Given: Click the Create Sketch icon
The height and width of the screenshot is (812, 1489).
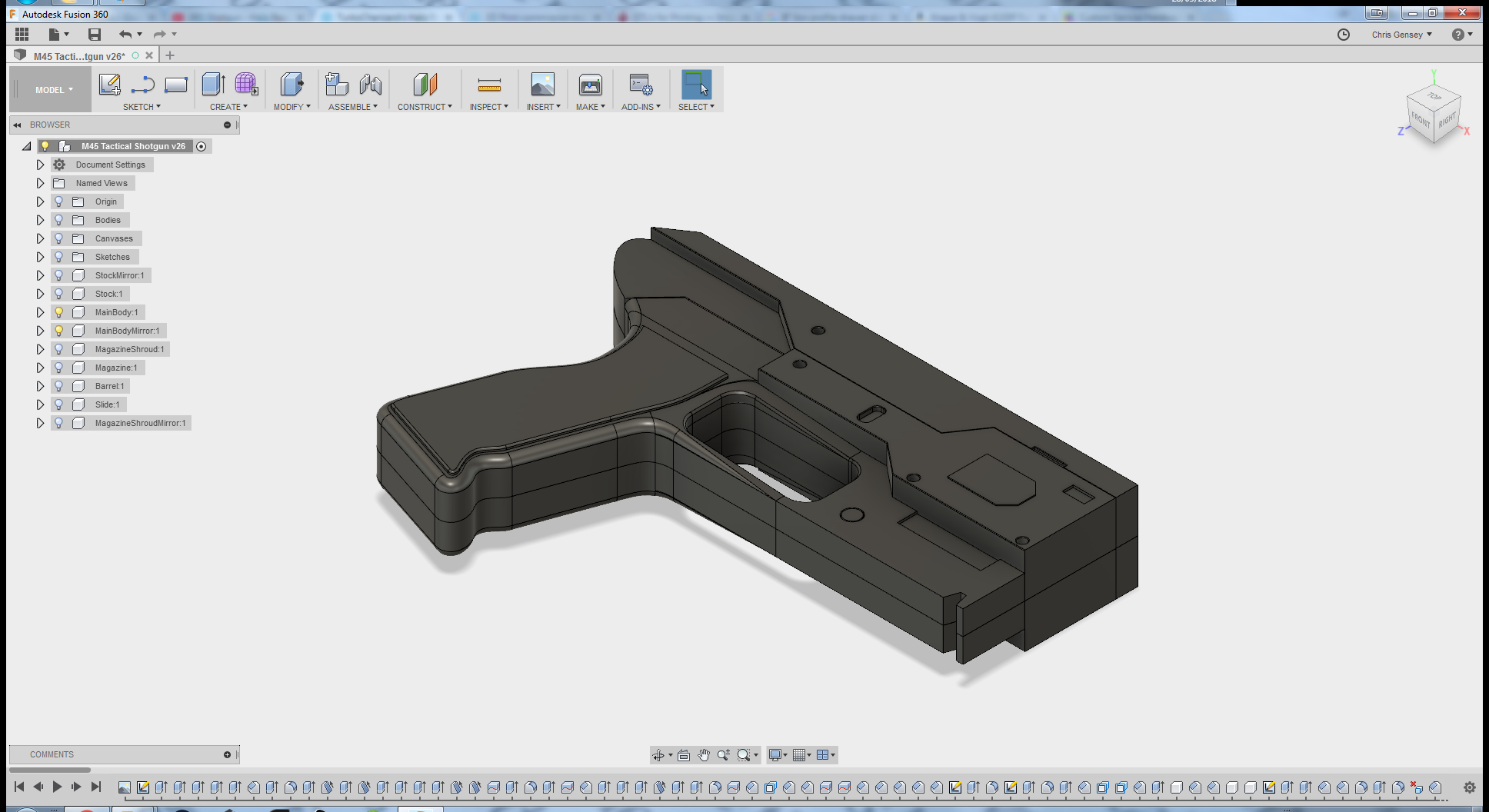Looking at the screenshot, I should [110, 85].
